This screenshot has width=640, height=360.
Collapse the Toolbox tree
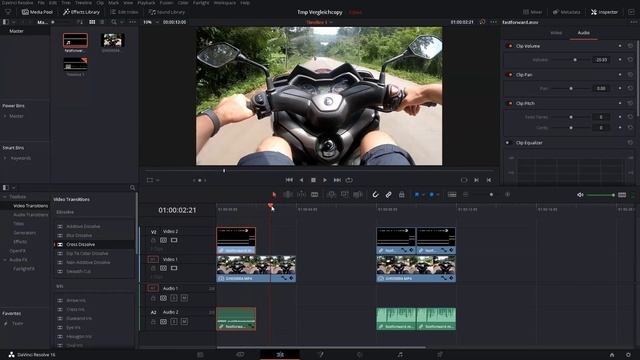[x=4, y=197]
